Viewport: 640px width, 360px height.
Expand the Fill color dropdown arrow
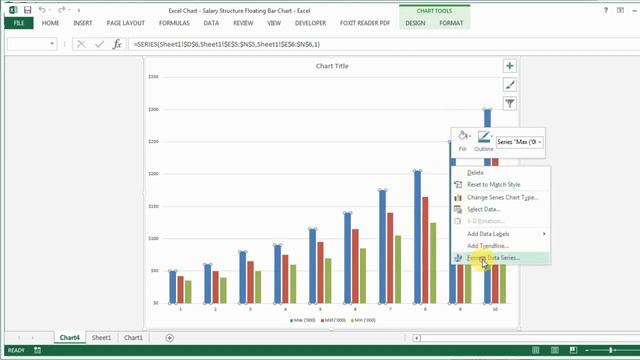pos(470,136)
